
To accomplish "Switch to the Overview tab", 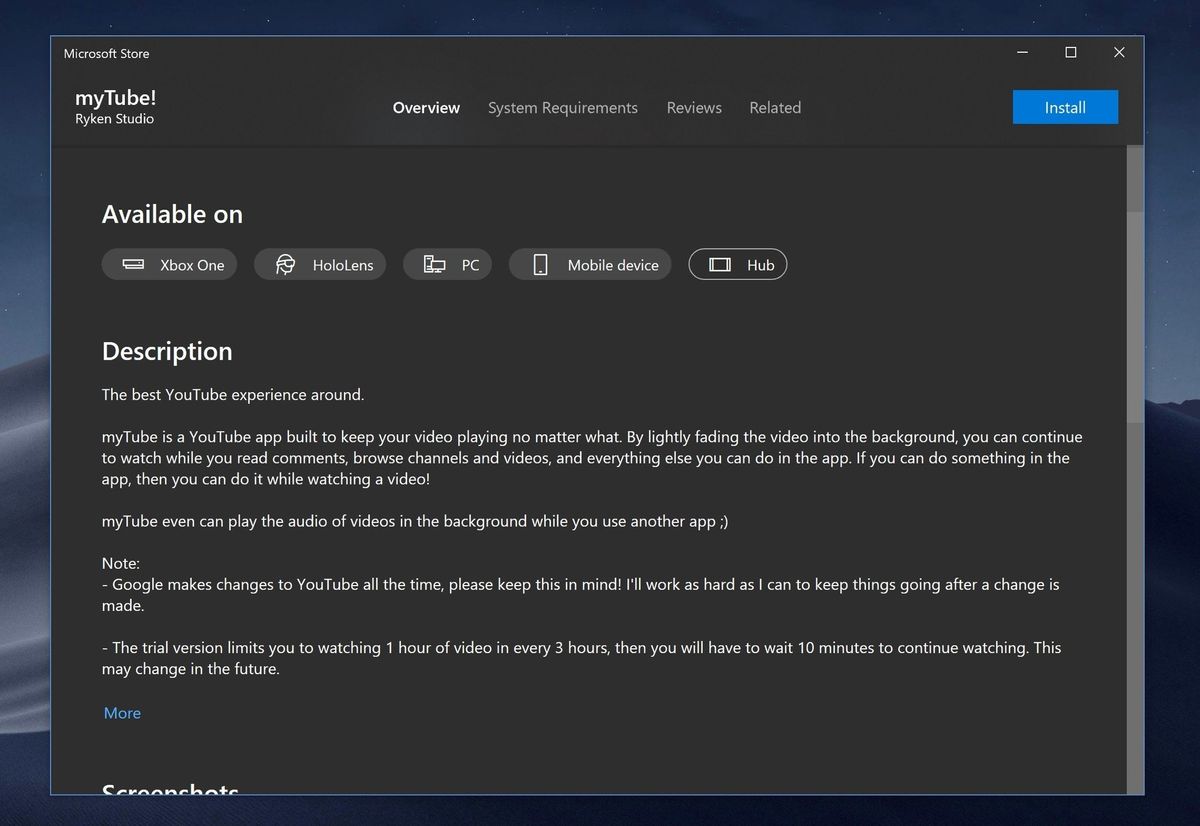I will (x=426, y=107).
